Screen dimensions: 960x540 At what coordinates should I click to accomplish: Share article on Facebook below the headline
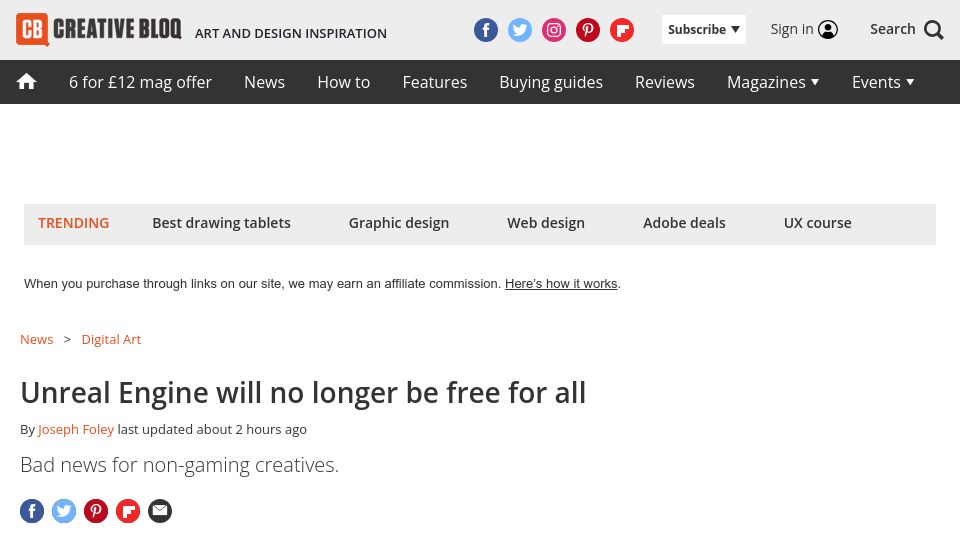click(x=32, y=511)
